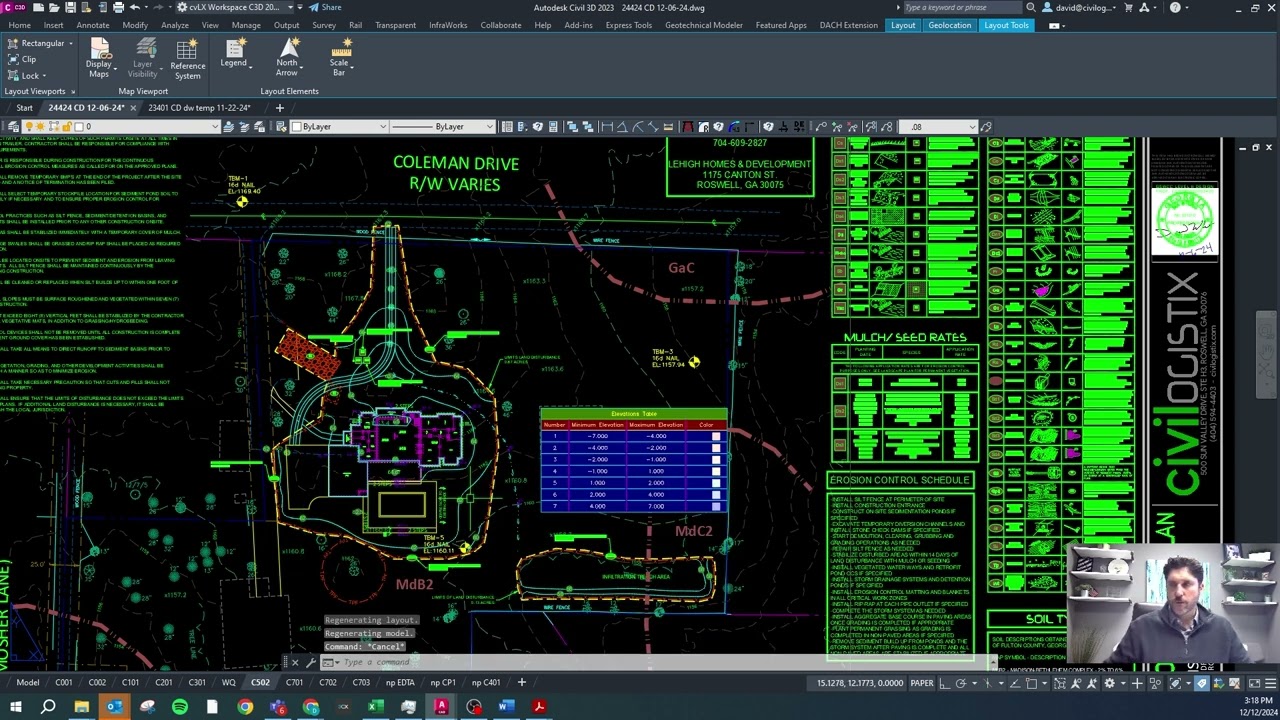Click the Workspace Switching gear icon in status bar
The width and height of the screenshot is (1280, 720).
[1109, 683]
